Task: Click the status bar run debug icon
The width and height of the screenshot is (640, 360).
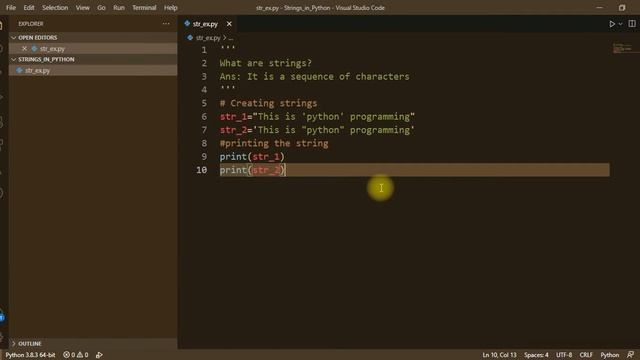Action: pyautogui.click(x=99, y=355)
